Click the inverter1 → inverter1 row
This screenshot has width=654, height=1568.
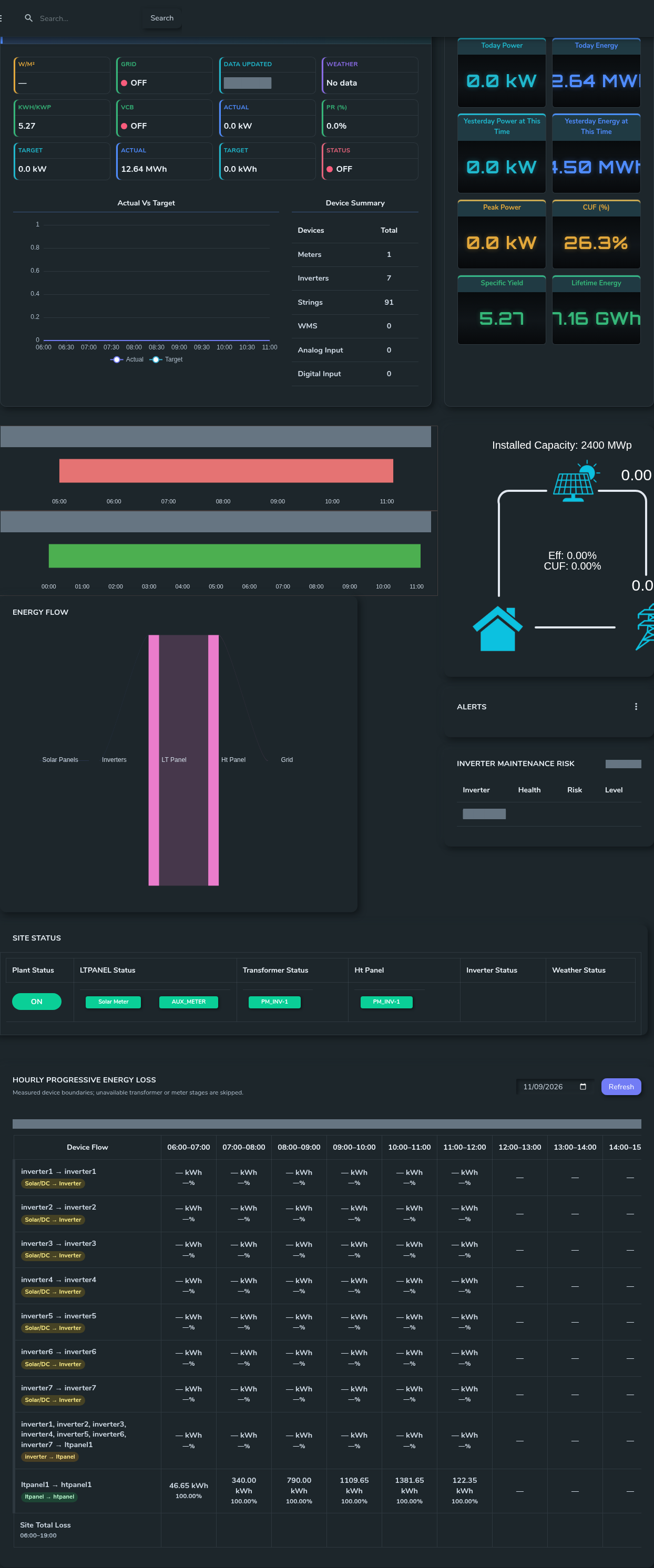pos(327,1177)
